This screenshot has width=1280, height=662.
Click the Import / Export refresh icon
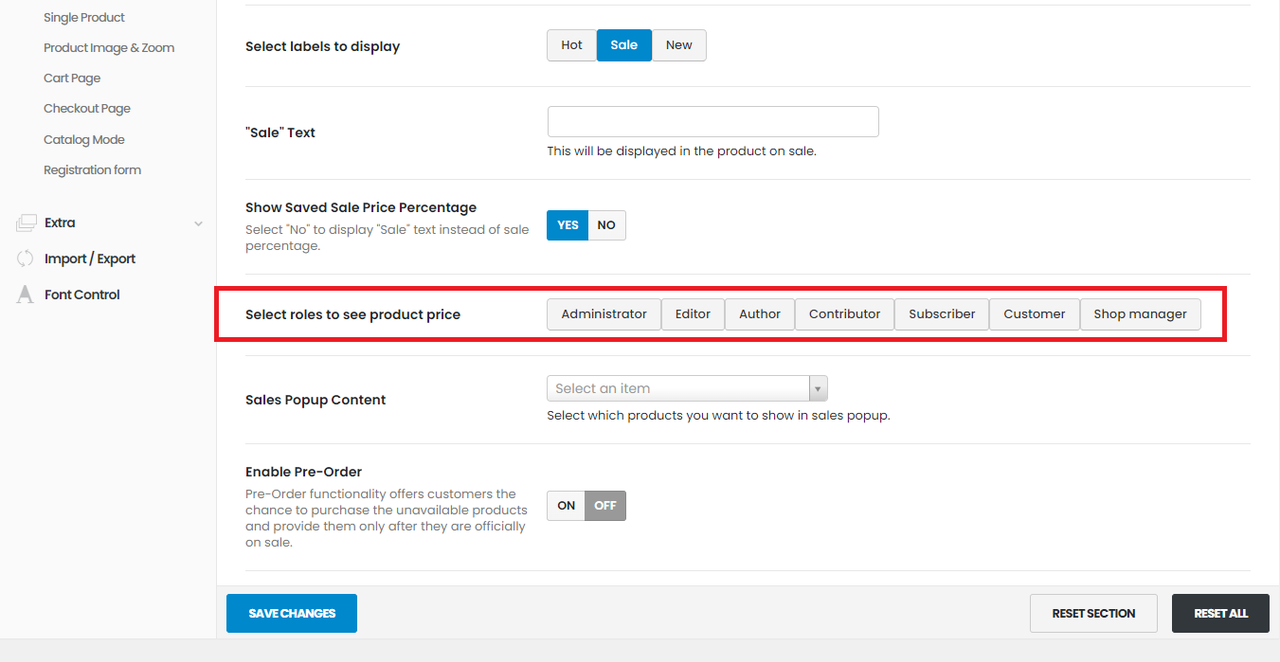[25, 259]
